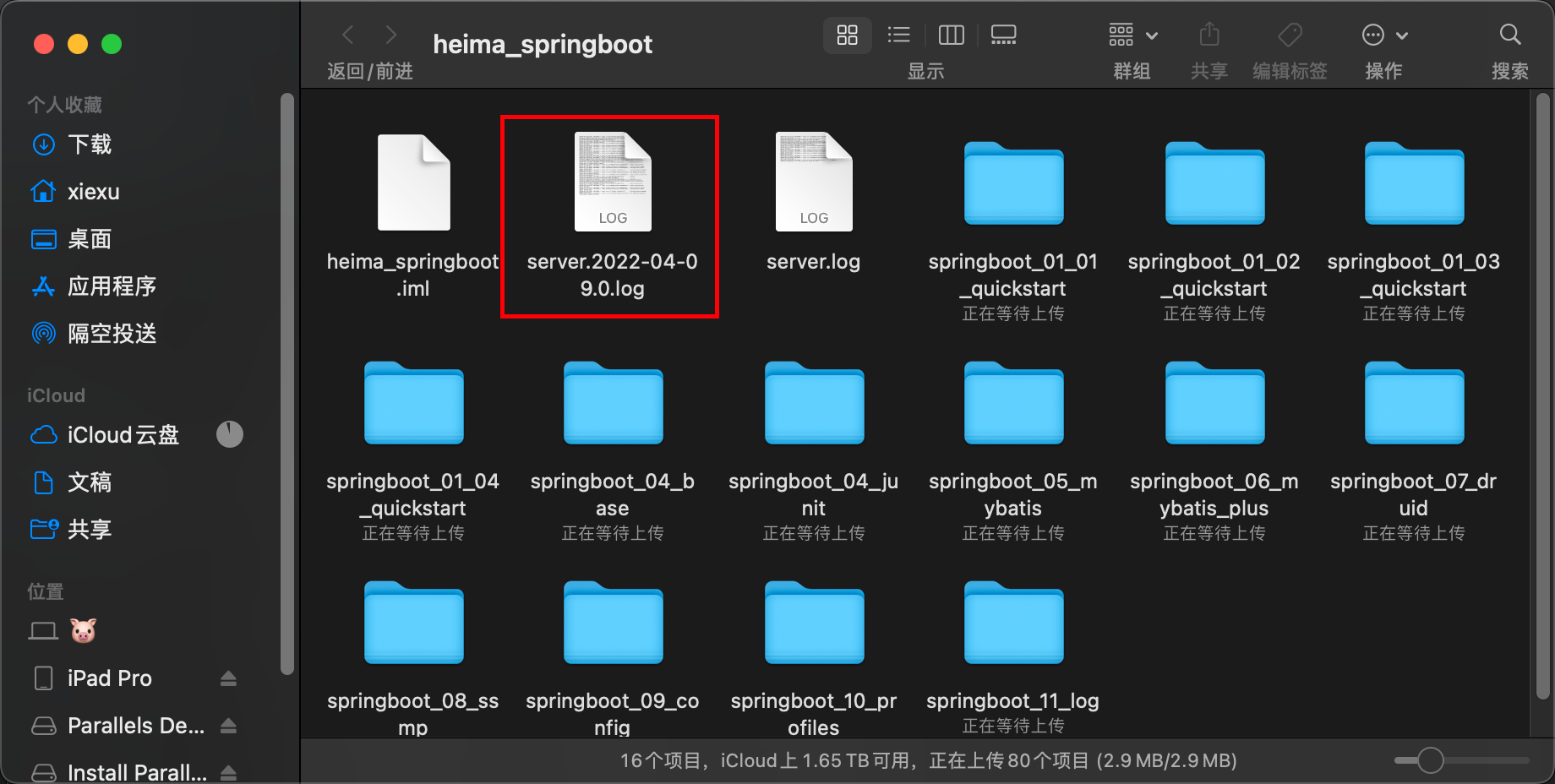Viewport: 1555px width, 784px height.
Task: Select folder springboot_01_03_quickstart
Action: point(1414,183)
